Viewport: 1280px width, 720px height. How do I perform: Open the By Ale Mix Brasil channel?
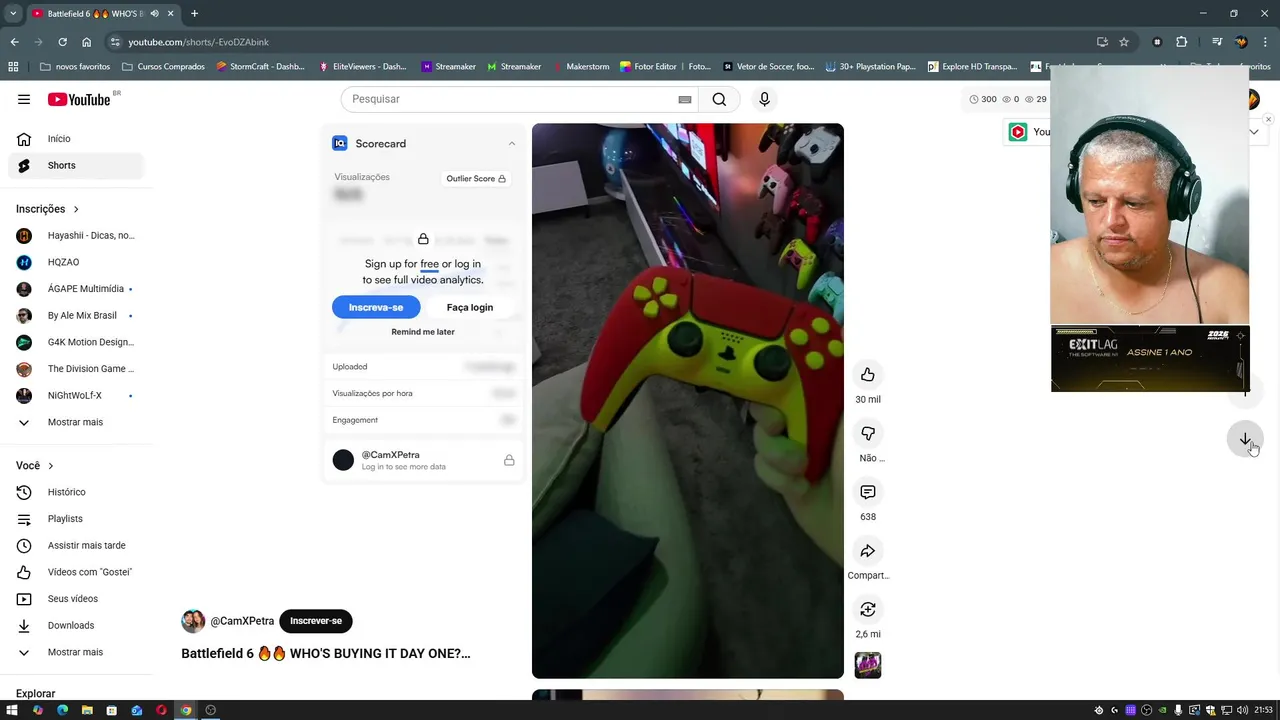coord(76,315)
